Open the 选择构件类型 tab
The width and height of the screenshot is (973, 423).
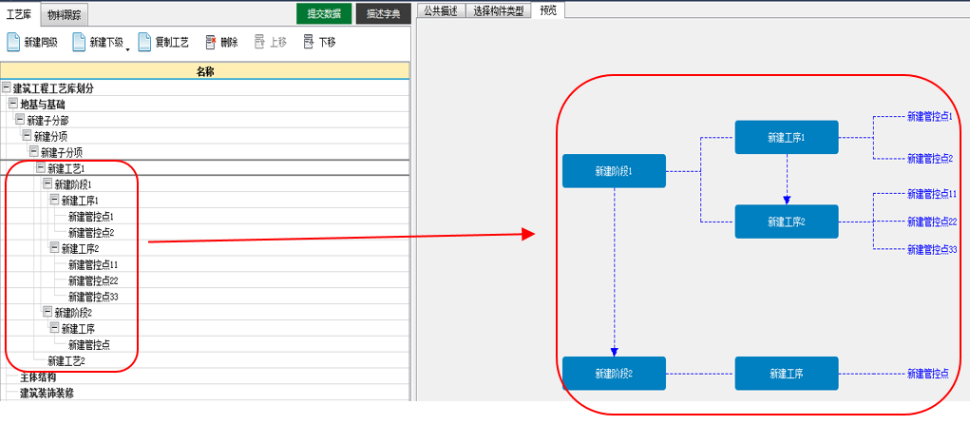coord(498,11)
